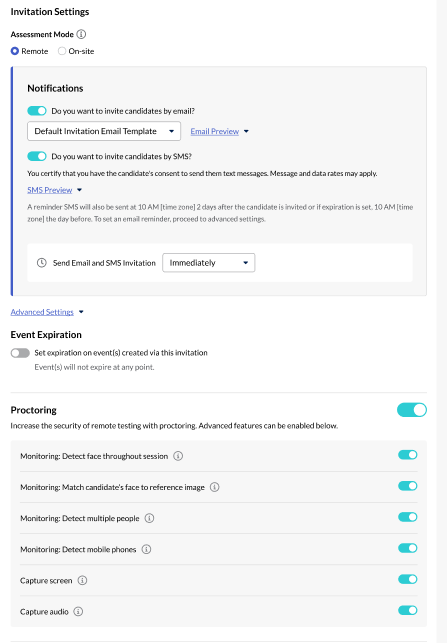
Task: Disable invite candidates by email toggle
Action: click(37, 111)
